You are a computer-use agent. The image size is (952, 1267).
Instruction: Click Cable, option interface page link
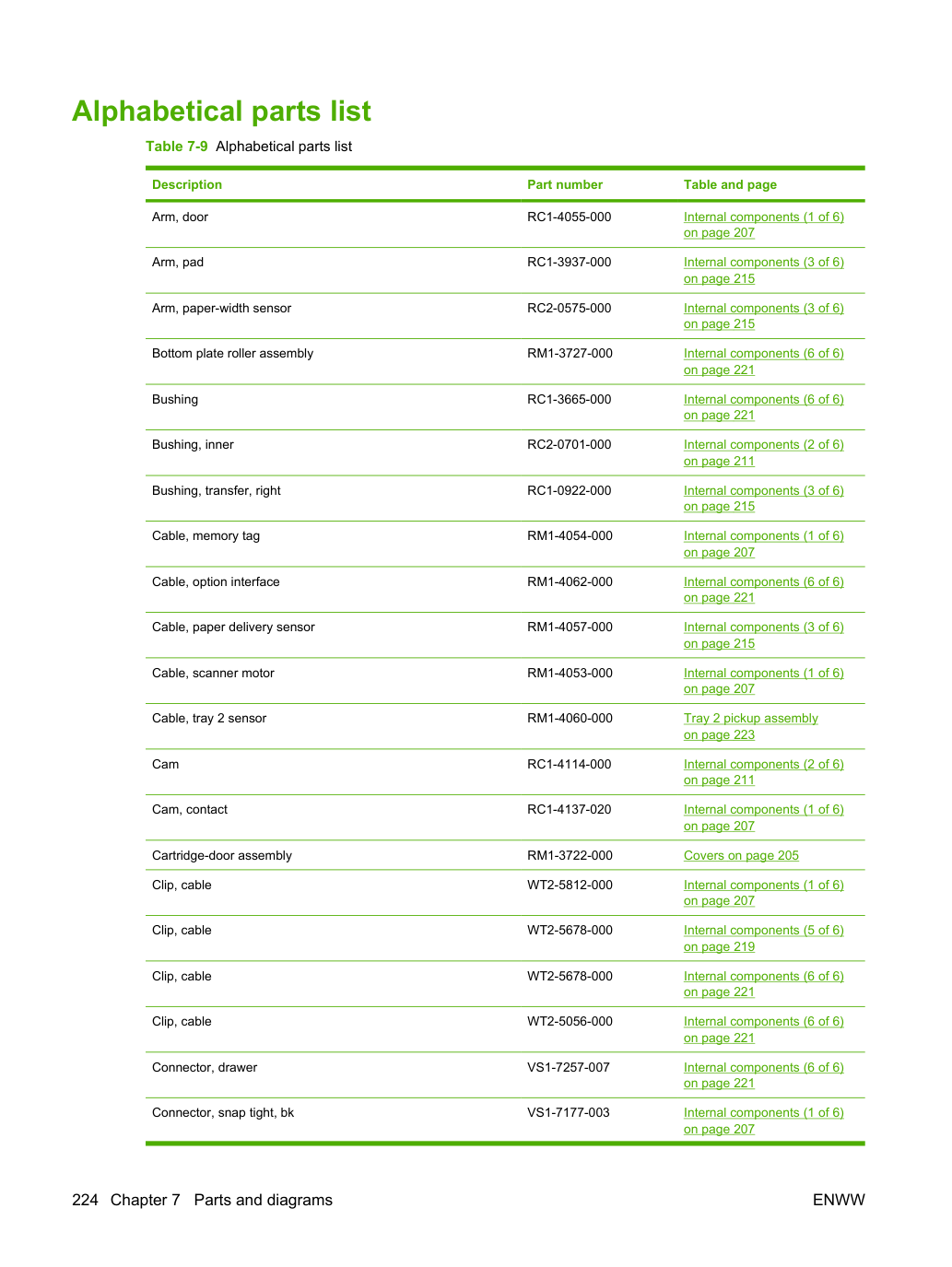point(763,590)
